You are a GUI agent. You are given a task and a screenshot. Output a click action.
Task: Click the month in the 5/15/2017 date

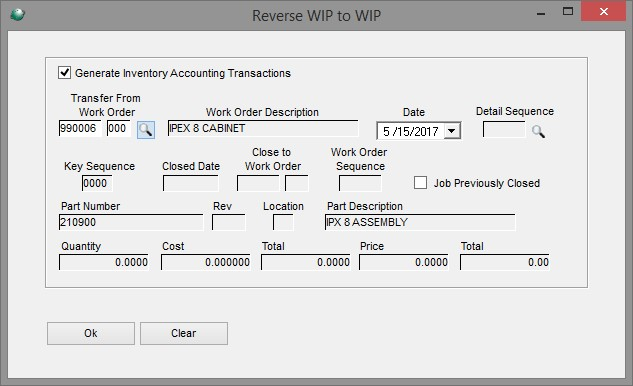[x=386, y=132]
